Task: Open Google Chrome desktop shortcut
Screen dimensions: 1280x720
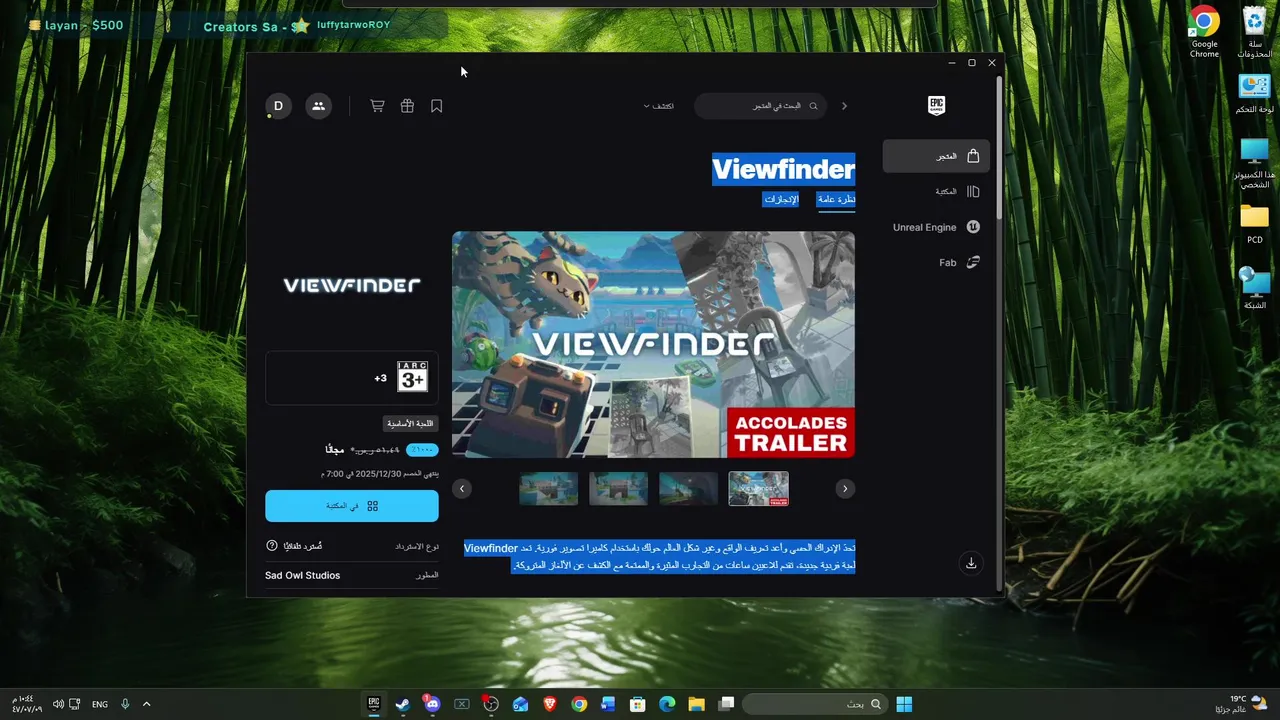Action: (x=1204, y=32)
